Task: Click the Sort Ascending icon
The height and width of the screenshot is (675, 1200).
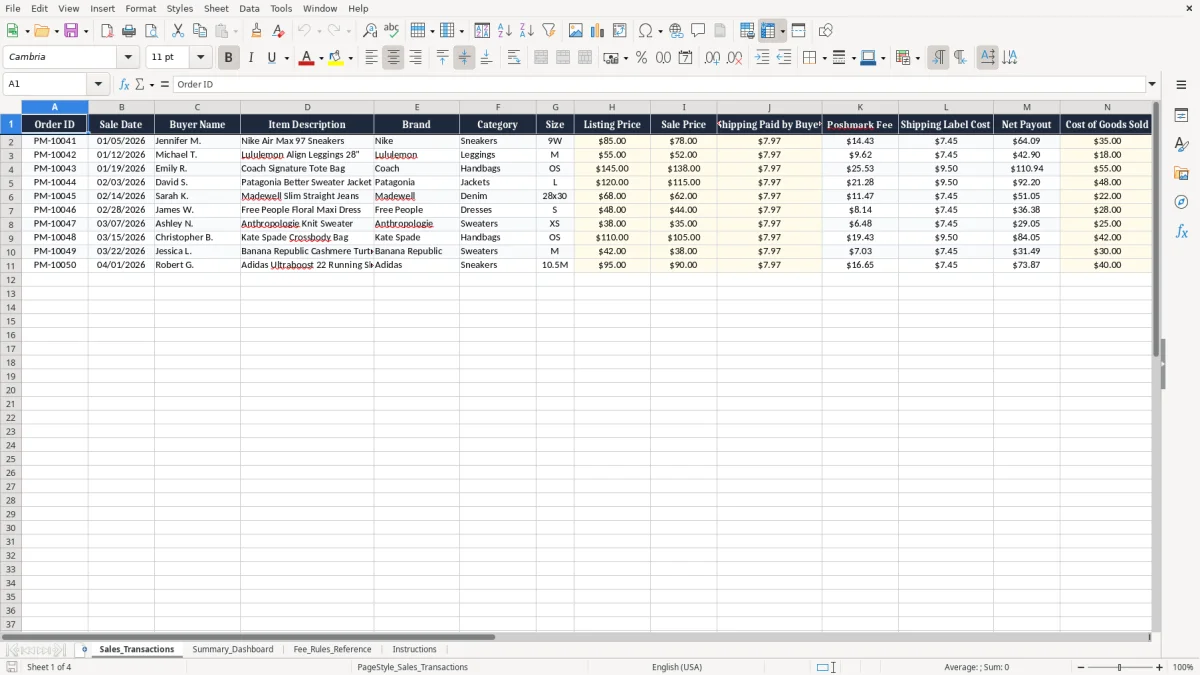Action: click(x=505, y=31)
